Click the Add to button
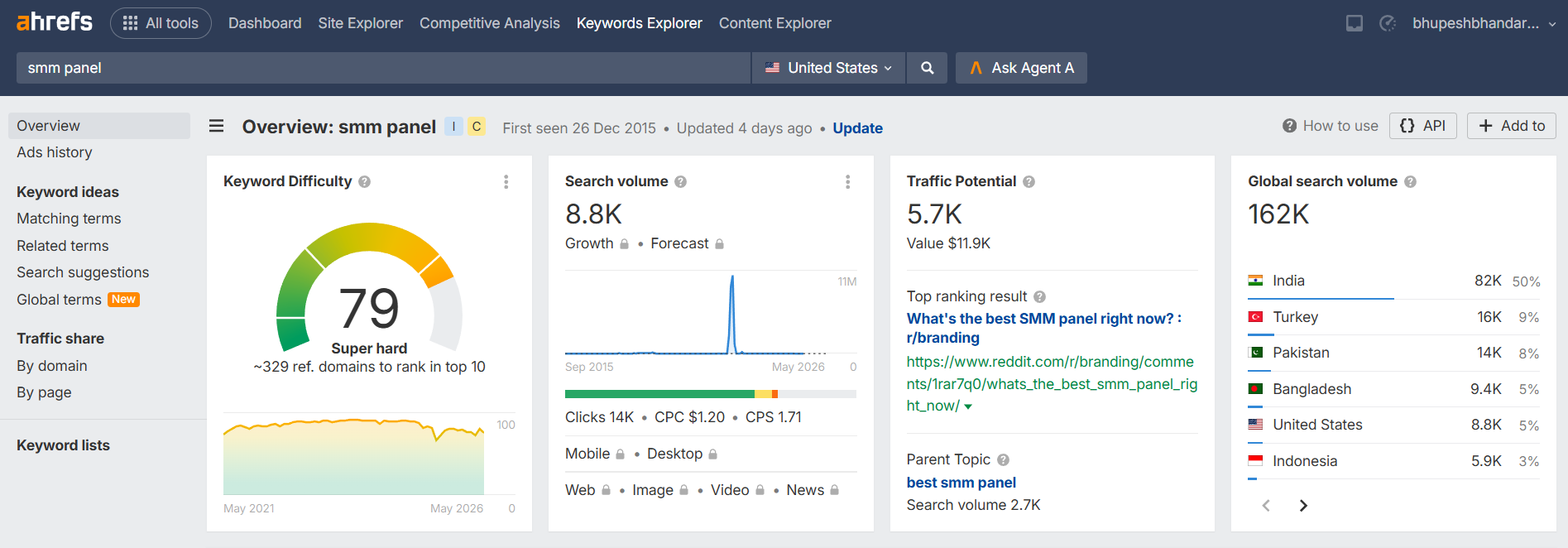This screenshot has height=548, width=1568. point(1512,126)
